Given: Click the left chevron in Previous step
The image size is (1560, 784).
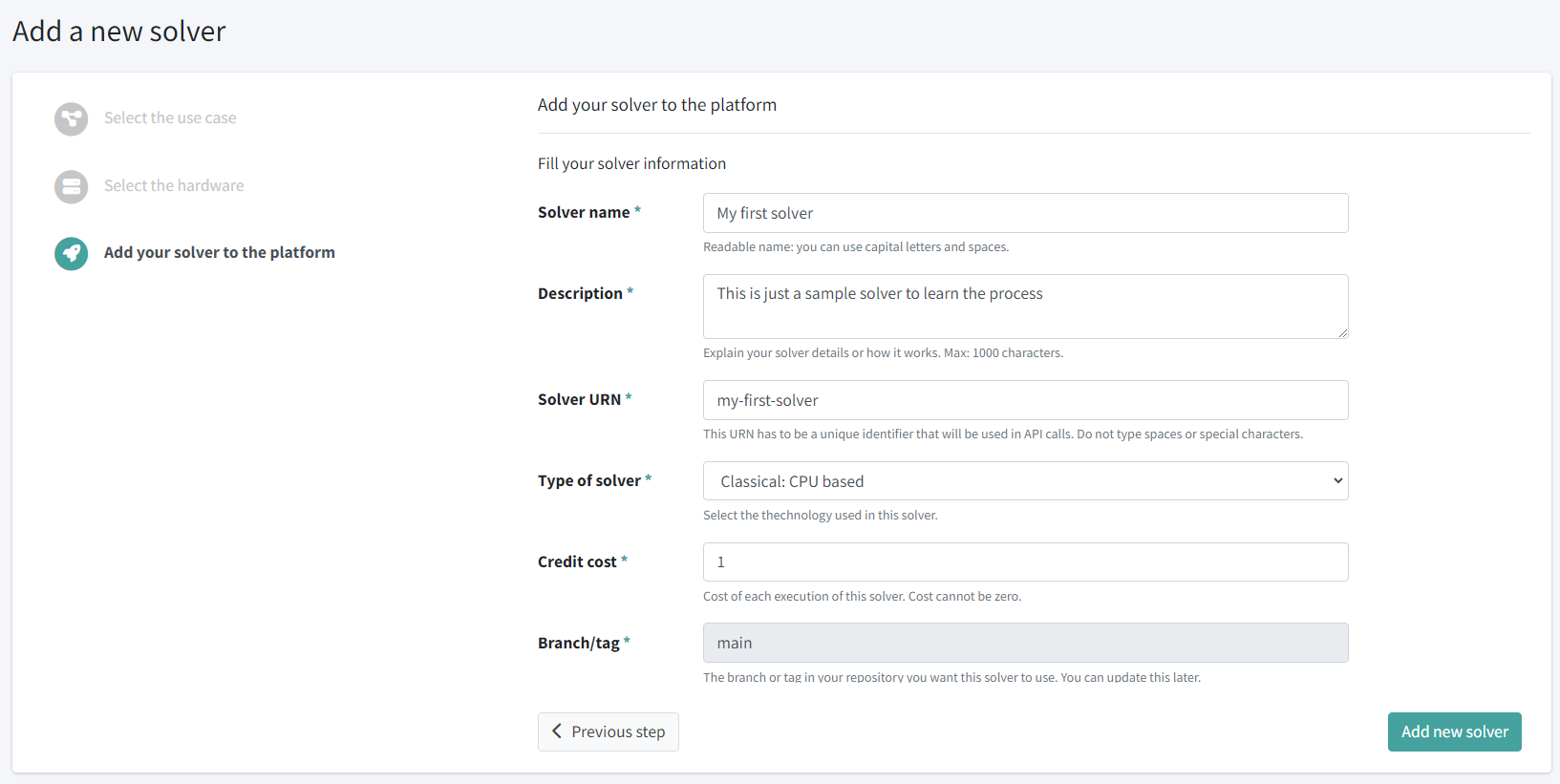Looking at the screenshot, I should pyautogui.click(x=557, y=731).
